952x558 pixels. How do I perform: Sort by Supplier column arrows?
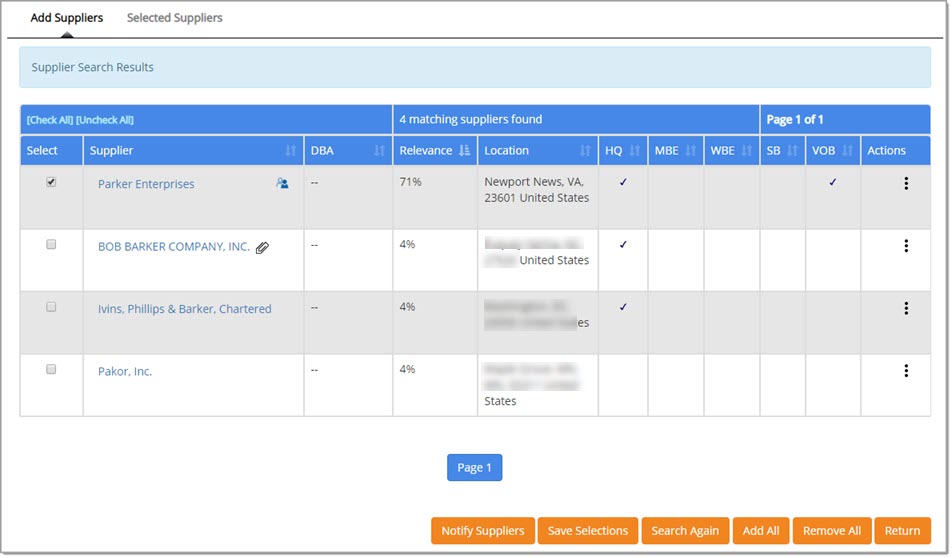point(291,151)
